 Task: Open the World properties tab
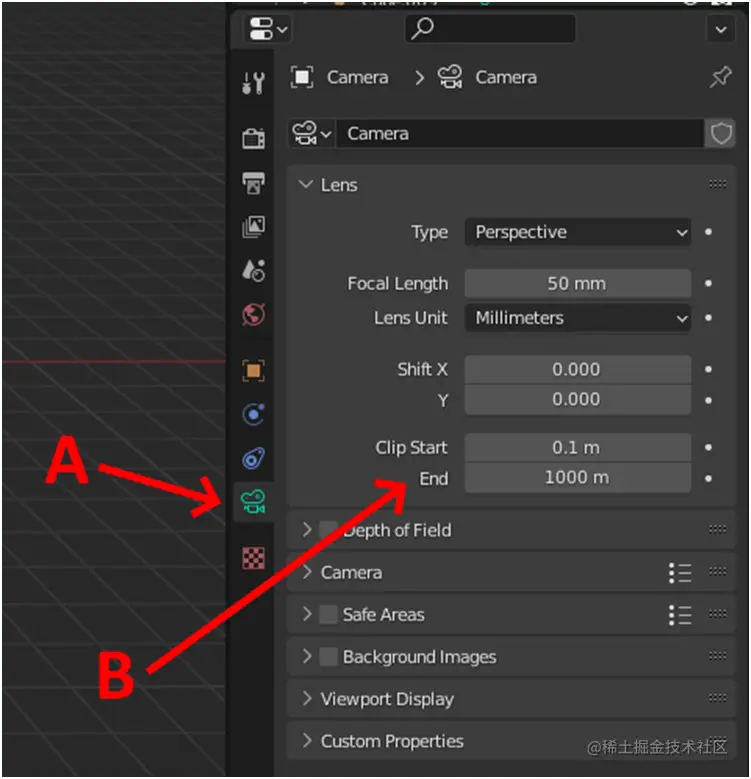(x=253, y=314)
